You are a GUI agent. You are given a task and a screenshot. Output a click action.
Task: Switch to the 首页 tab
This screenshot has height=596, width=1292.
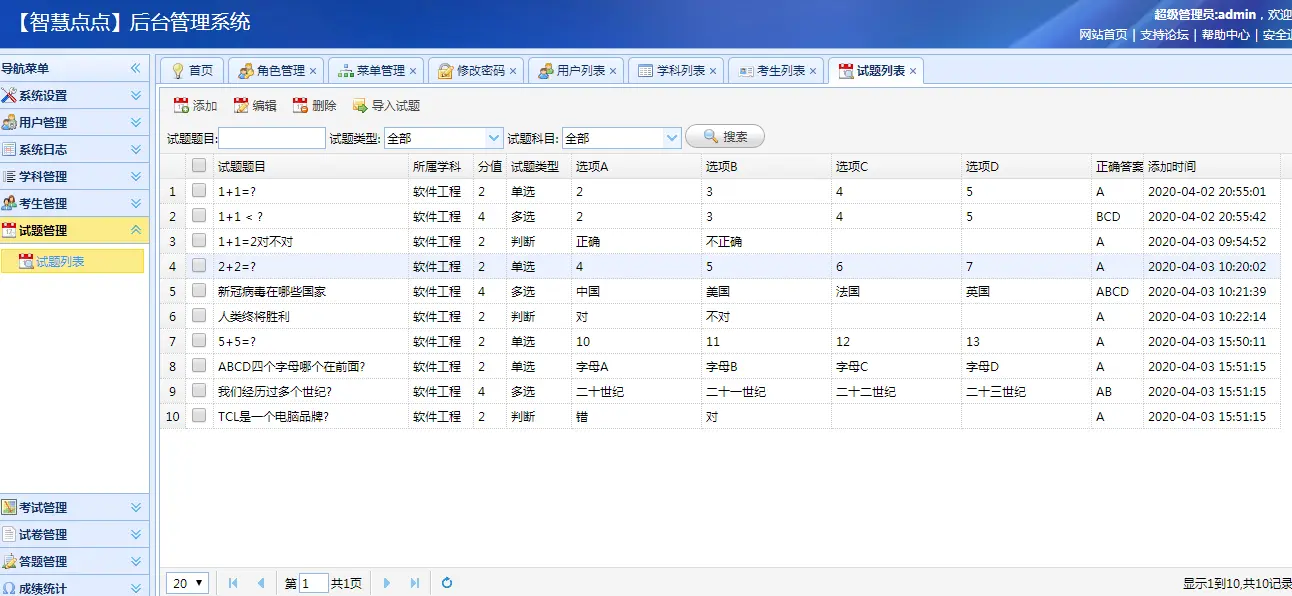[x=192, y=71]
